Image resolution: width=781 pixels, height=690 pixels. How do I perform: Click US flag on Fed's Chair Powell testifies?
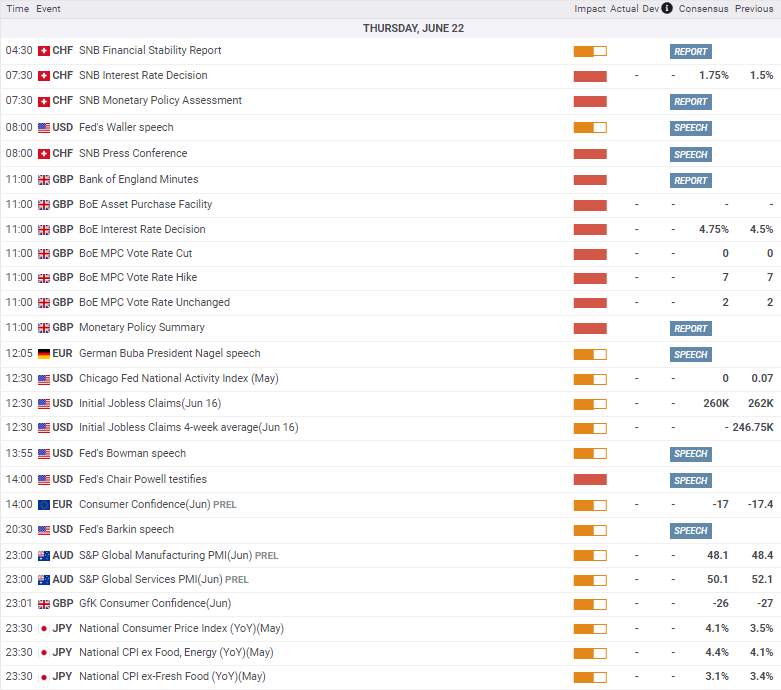(x=44, y=480)
